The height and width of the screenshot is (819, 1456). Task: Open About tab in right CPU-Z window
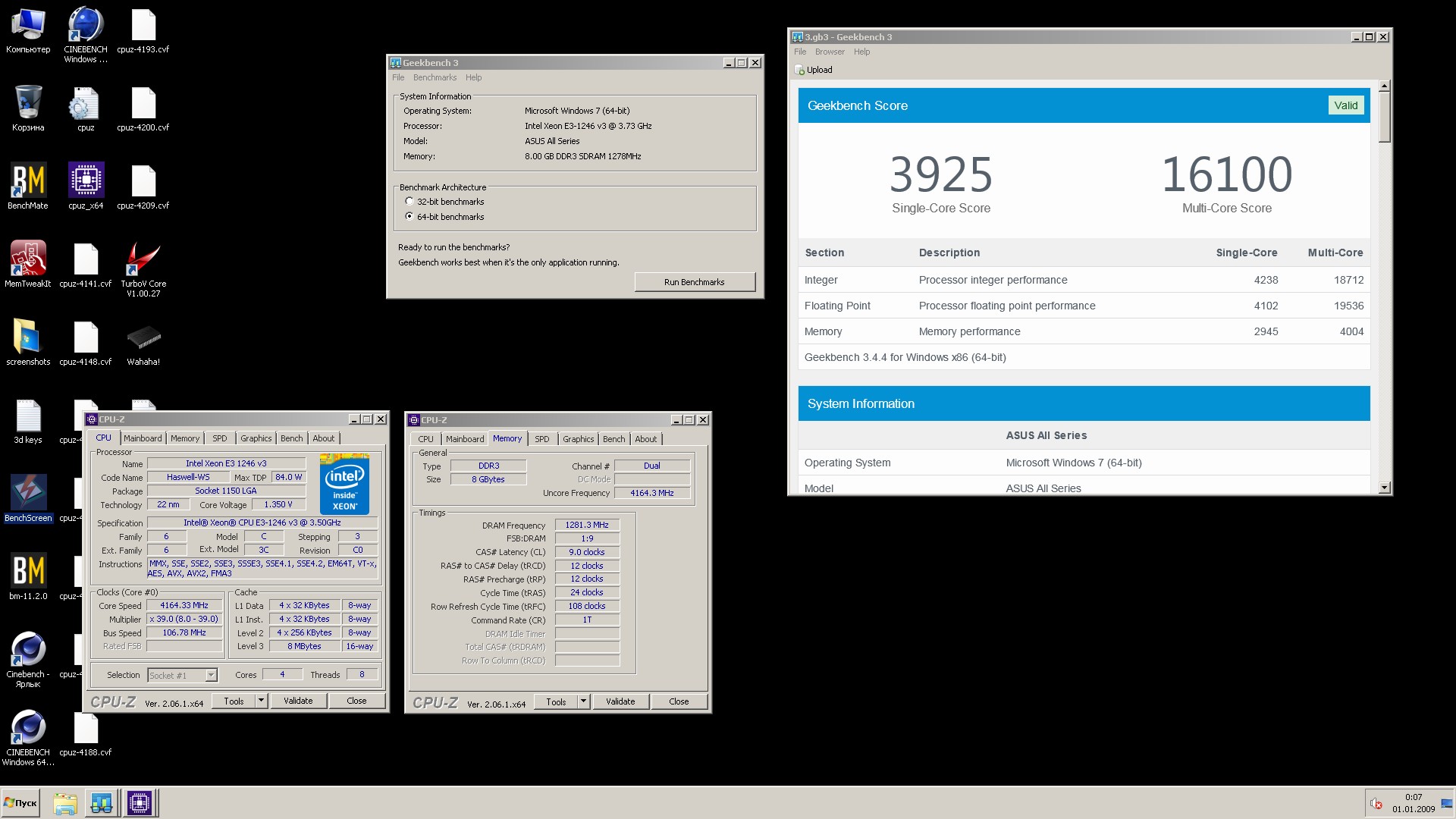645,439
